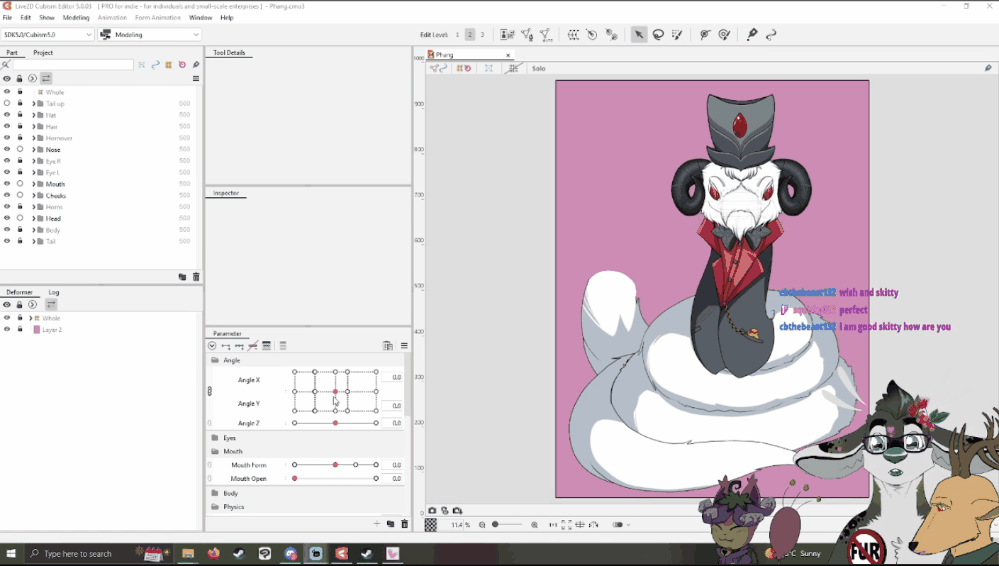Open the SDK5.0/Cubism5.0 target version dropdown
The image size is (999, 566).
click(47, 34)
